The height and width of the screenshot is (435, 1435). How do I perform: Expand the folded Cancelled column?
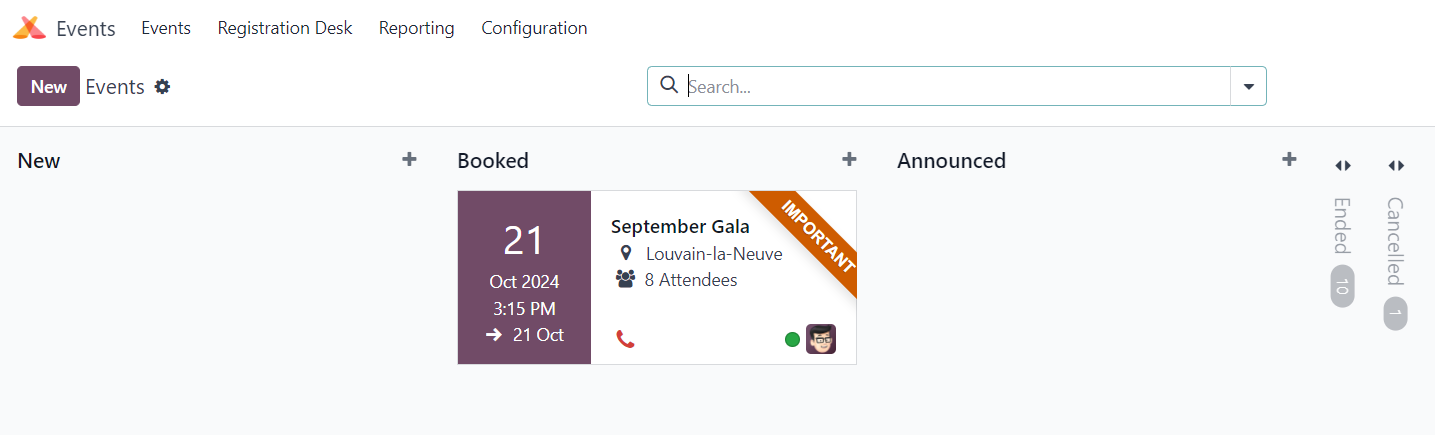pyautogui.click(x=1396, y=166)
